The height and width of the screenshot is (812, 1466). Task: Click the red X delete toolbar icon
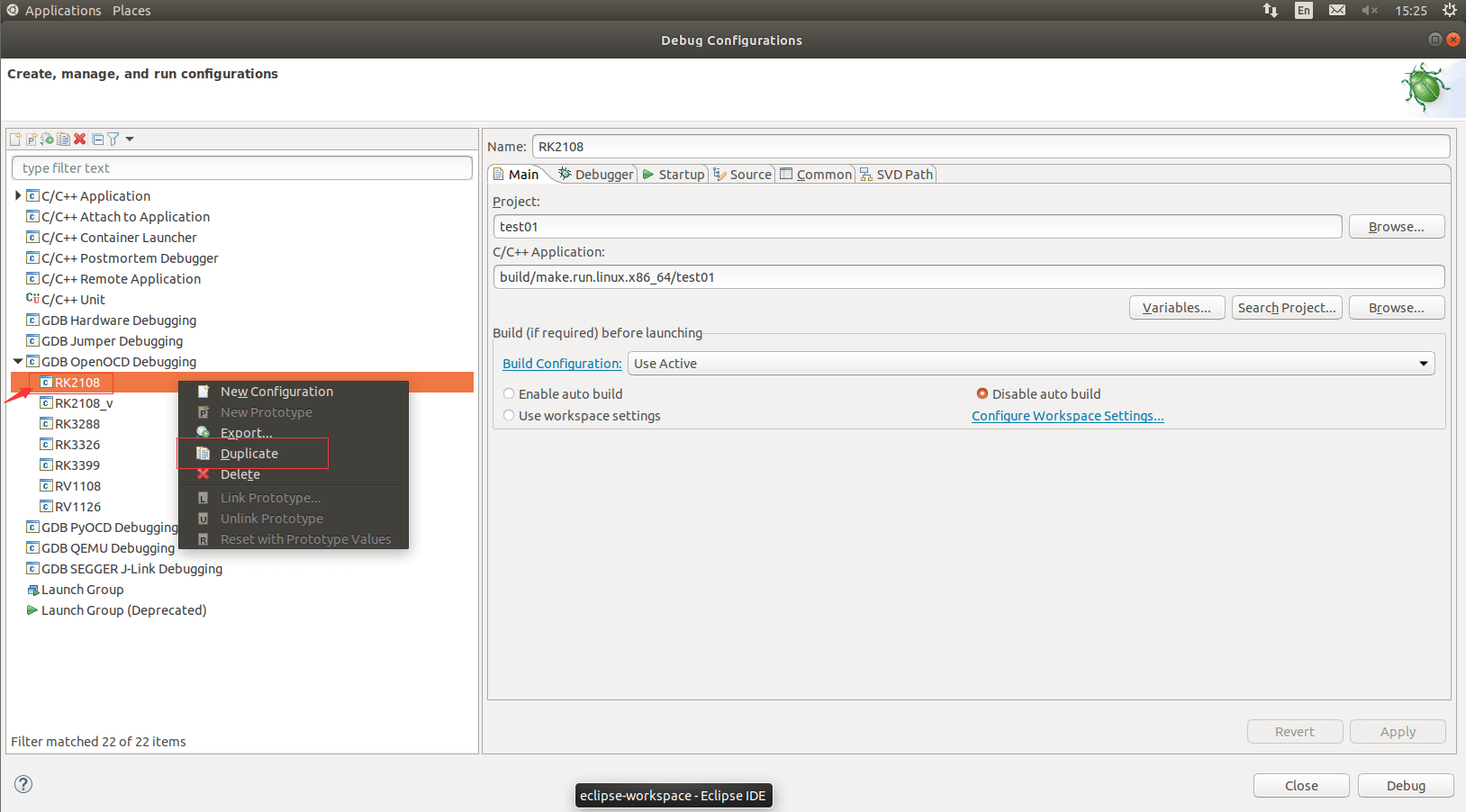(80, 139)
